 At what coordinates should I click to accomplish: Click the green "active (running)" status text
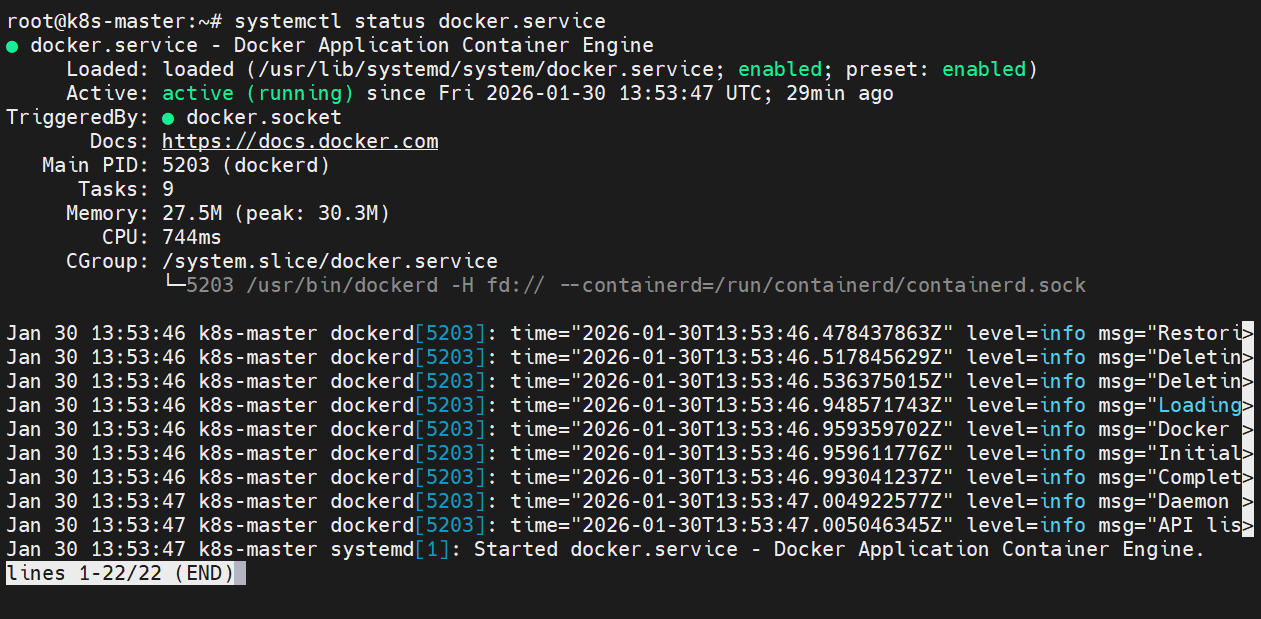tap(258, 93)
